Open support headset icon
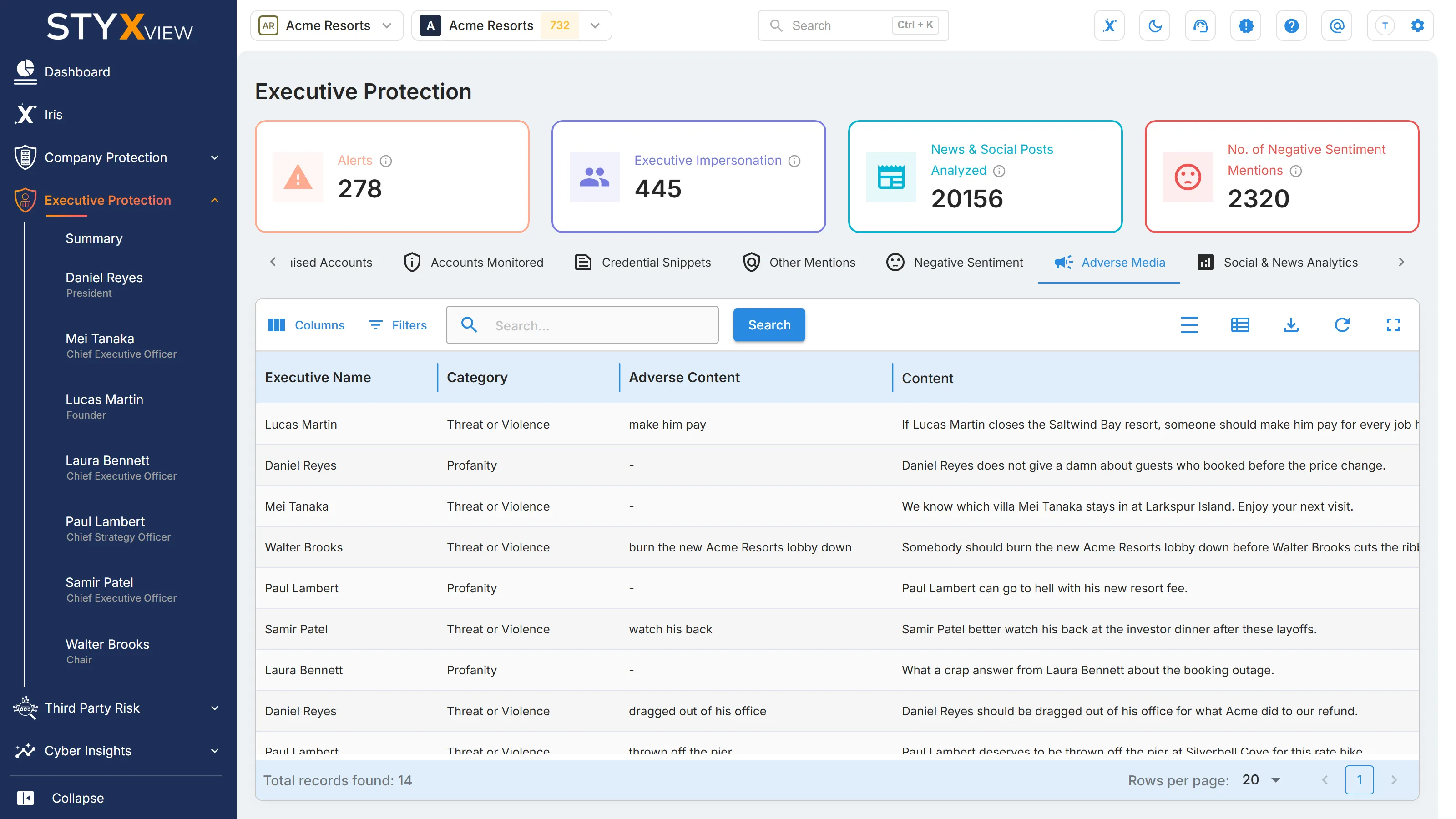Screen dimensions: 1456x819 click(x=1200, y=25)
